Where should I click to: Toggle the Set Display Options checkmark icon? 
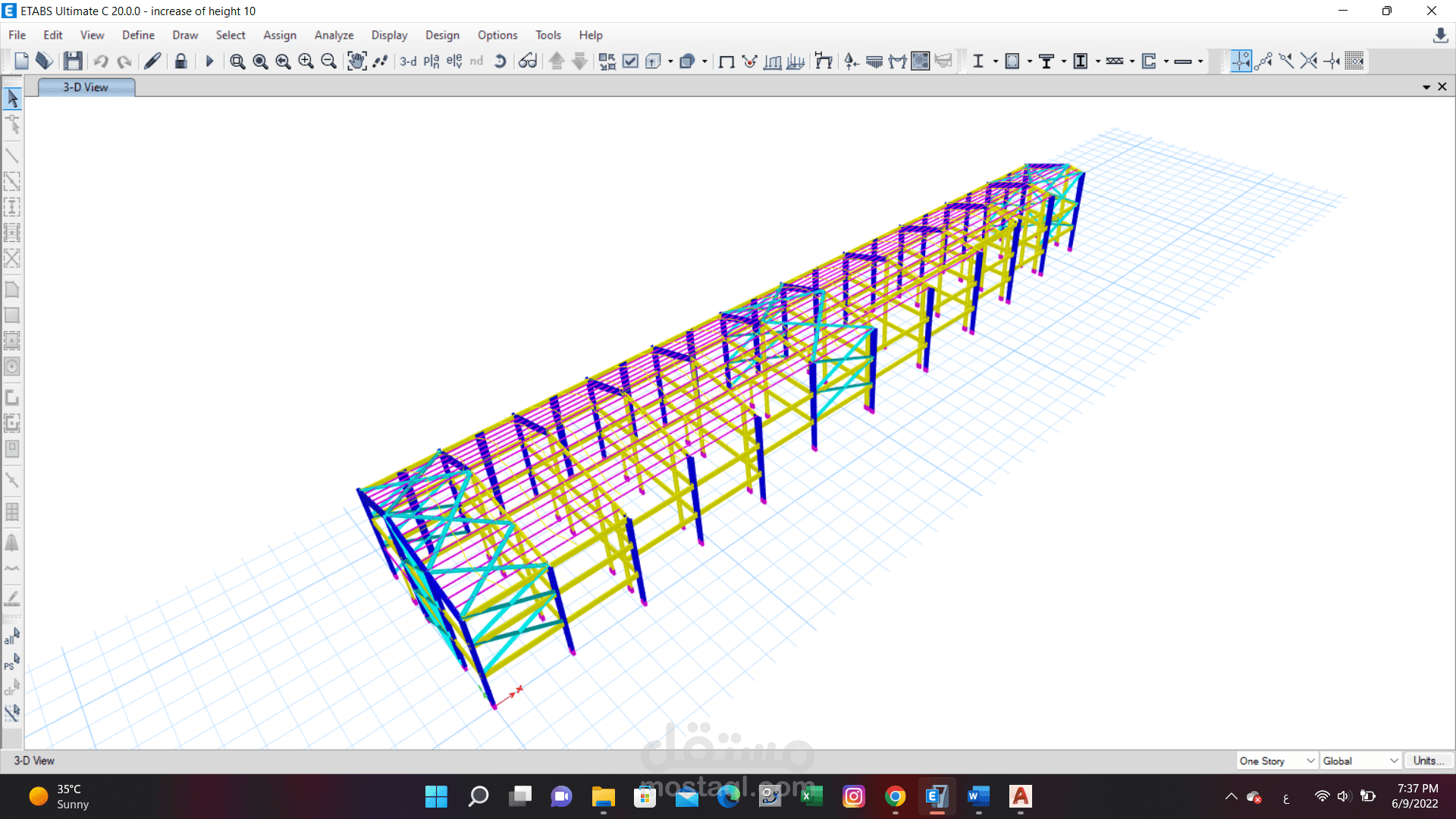630,61
